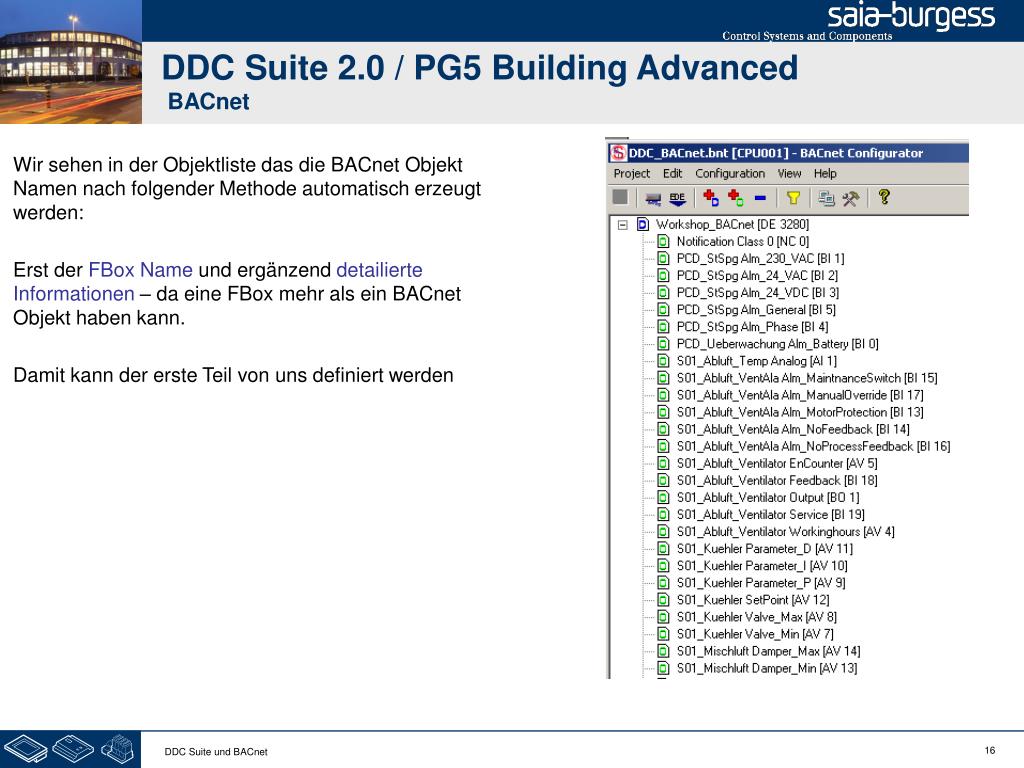Click the BACnet Configurator title bar app icon

coord(617,153)
